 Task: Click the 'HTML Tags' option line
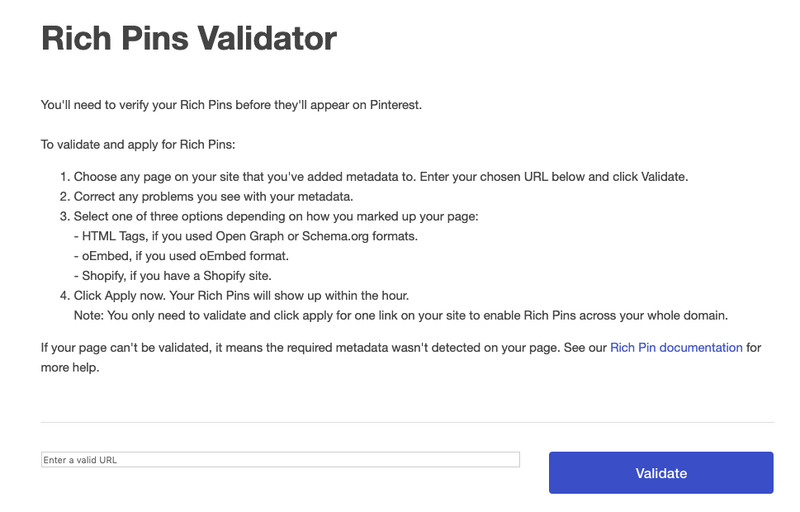point(246,237)
